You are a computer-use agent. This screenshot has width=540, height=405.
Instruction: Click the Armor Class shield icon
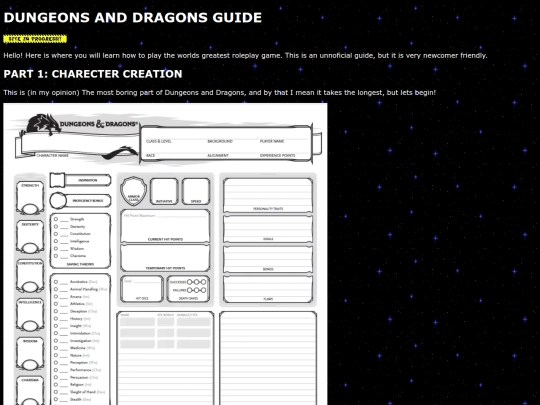tap(133, 191)
